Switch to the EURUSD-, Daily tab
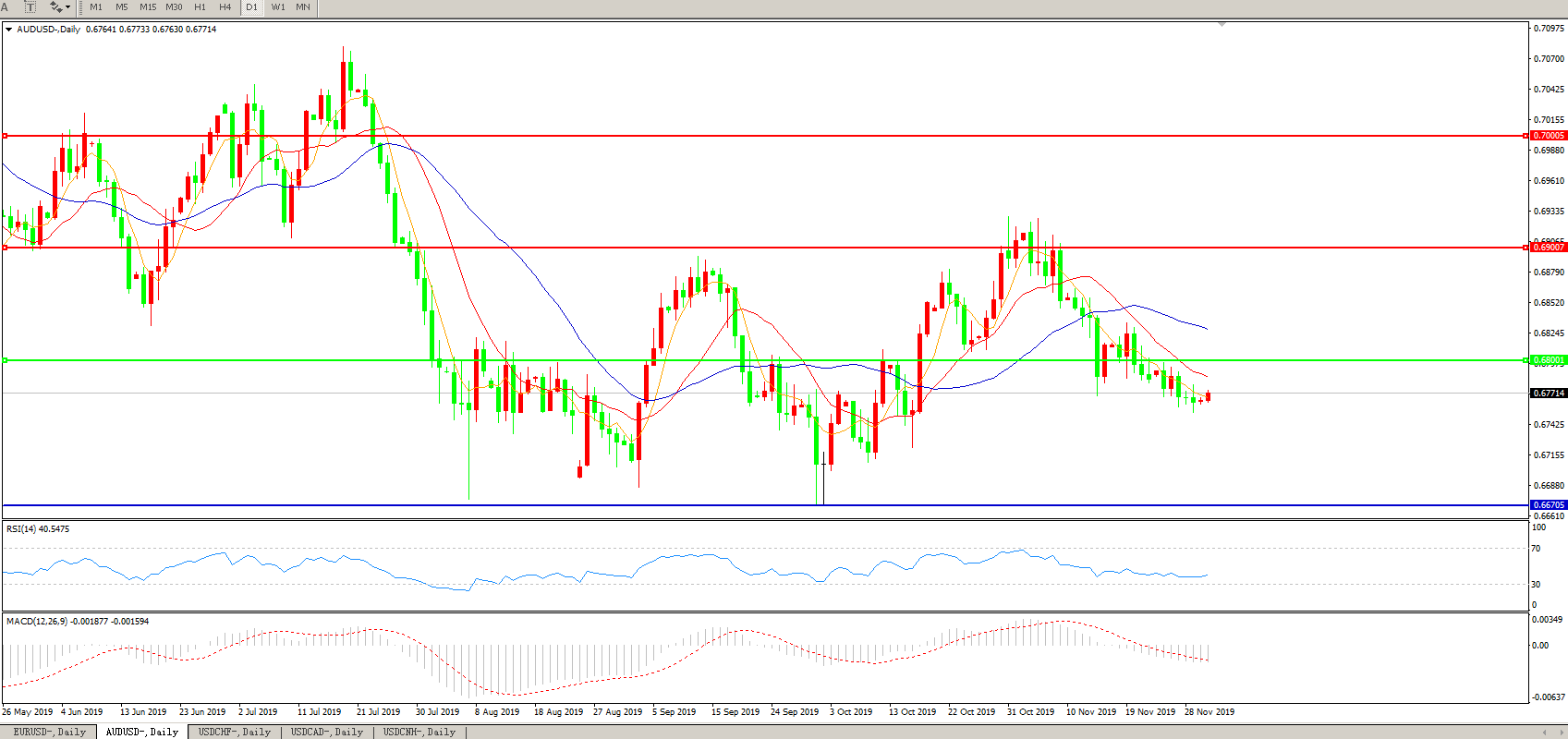The image size is (1568, 739). pyautogui.click(x=49, y=732)
